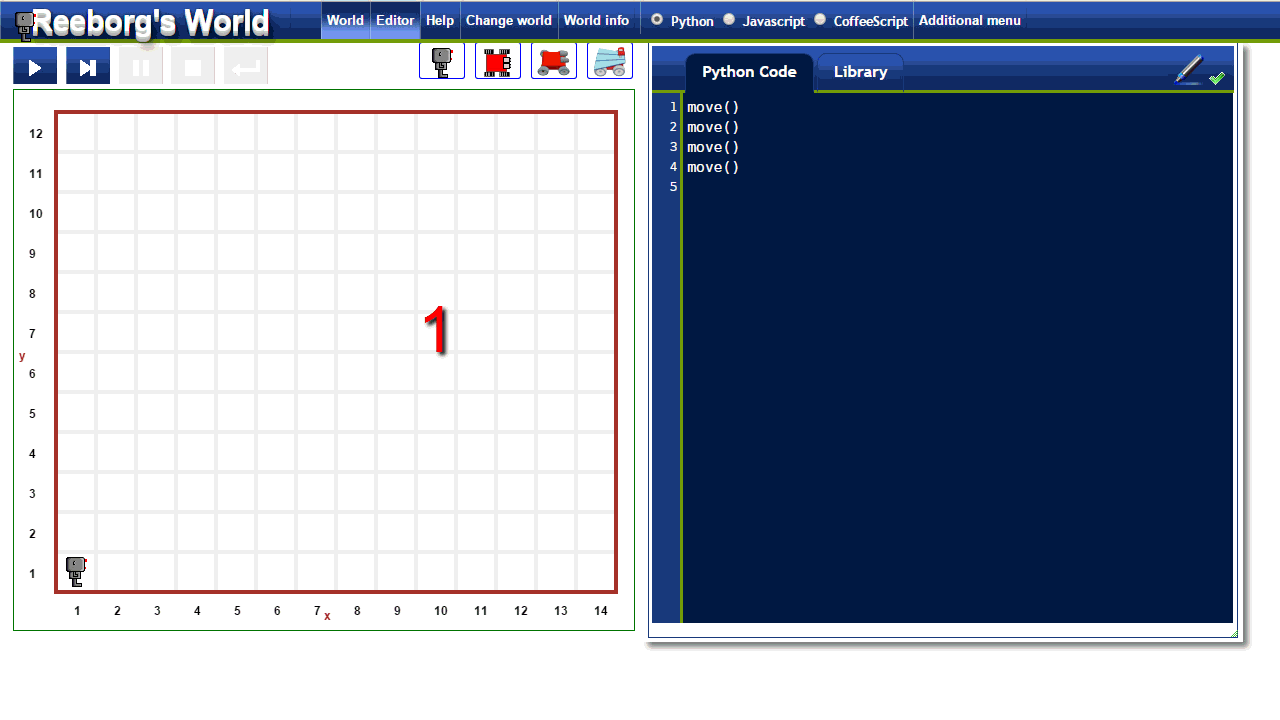Switch to the Python Code tab

click(749, 72)
